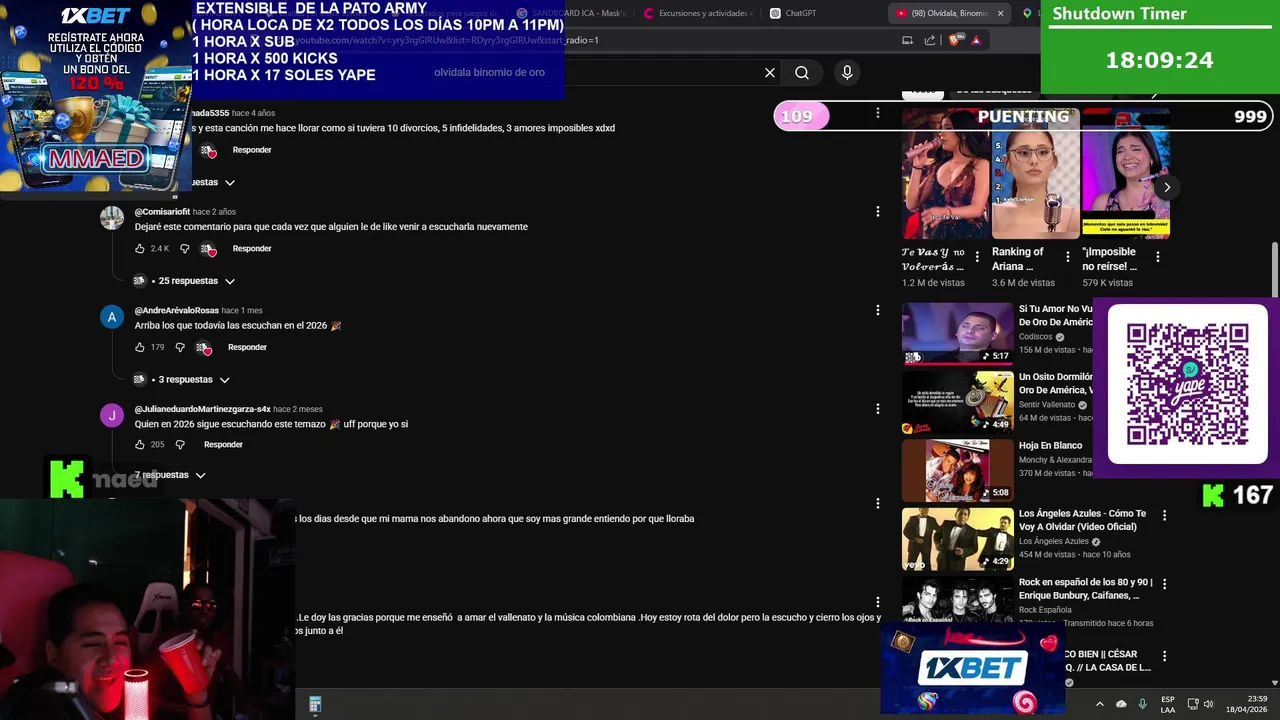
Task: Open 'Los Ángeles Azules - Cómo Te Voy A Olvidar'
Action: tap(1082, 520)
